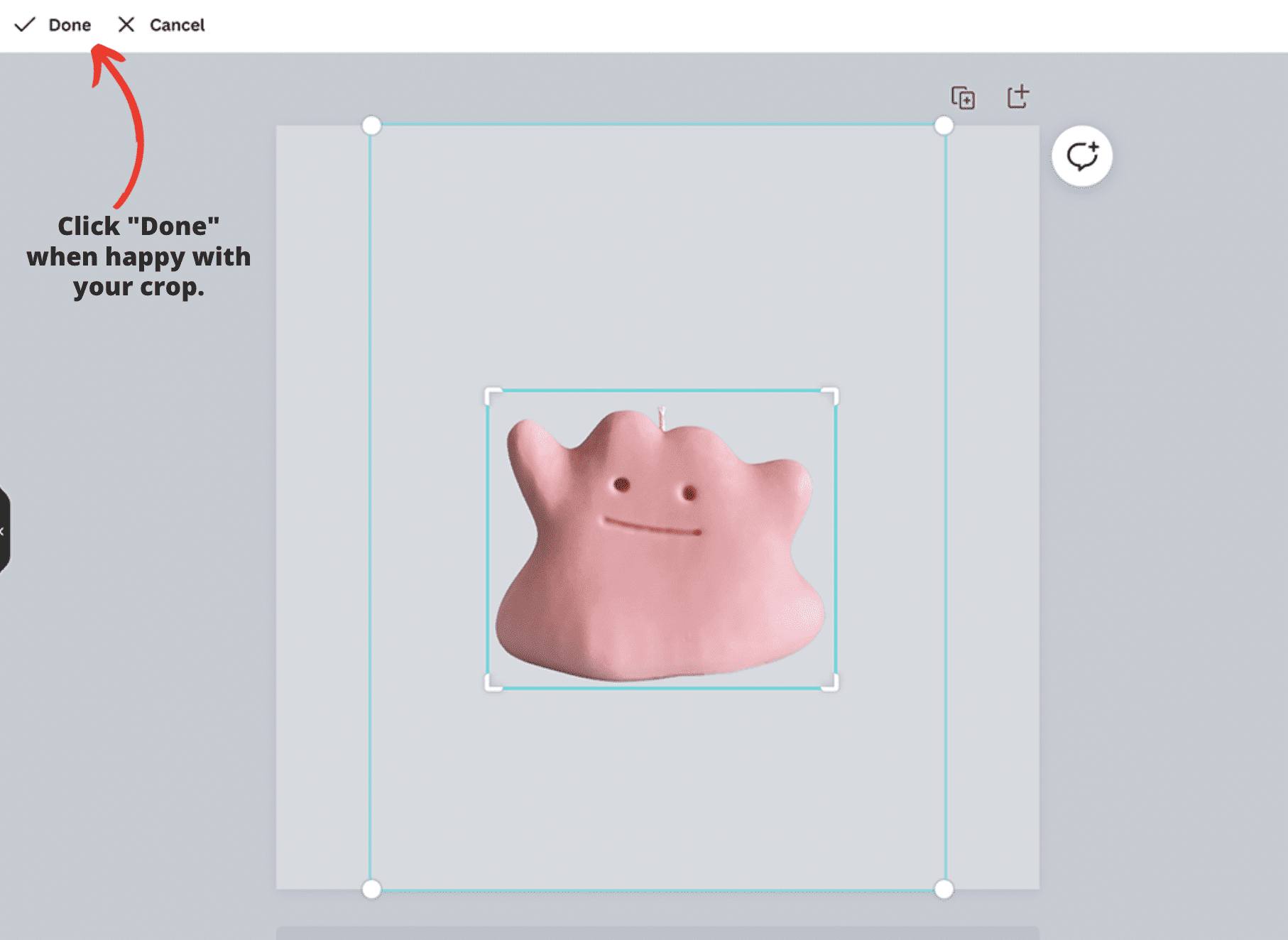Click the add page icon
The width and height of the screenshot is (1288, 940).
coord(1018,97)
